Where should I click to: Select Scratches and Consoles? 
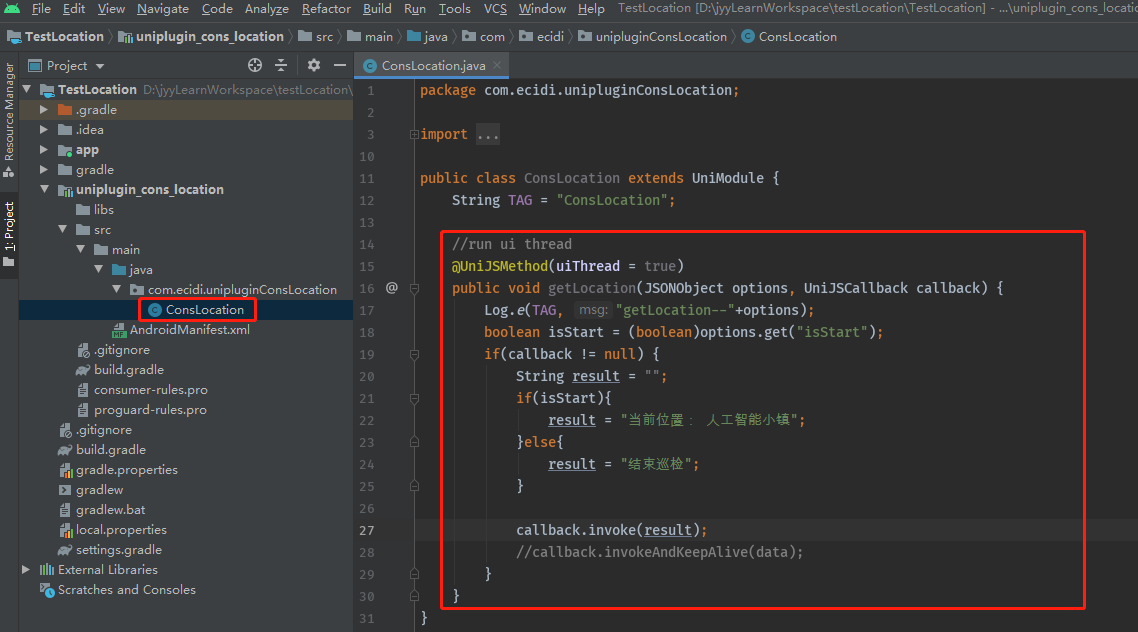pyautogui.click(x=118, y=590)
